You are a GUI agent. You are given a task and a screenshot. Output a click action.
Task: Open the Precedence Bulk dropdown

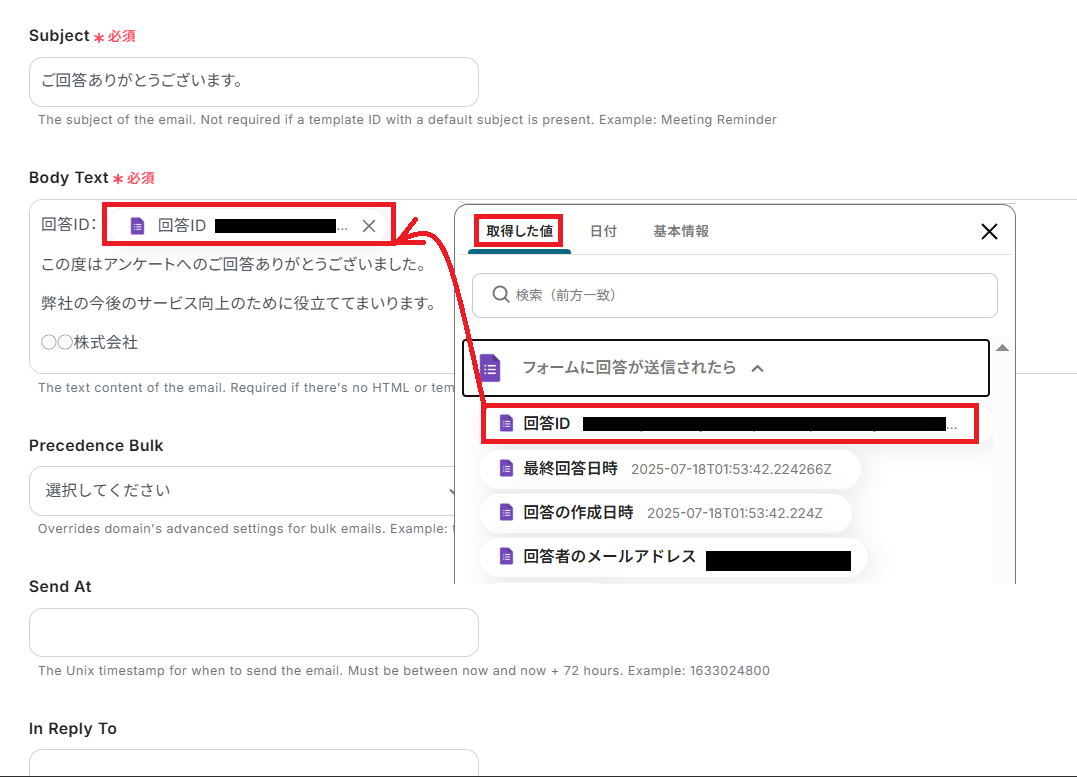pos(253,490)
